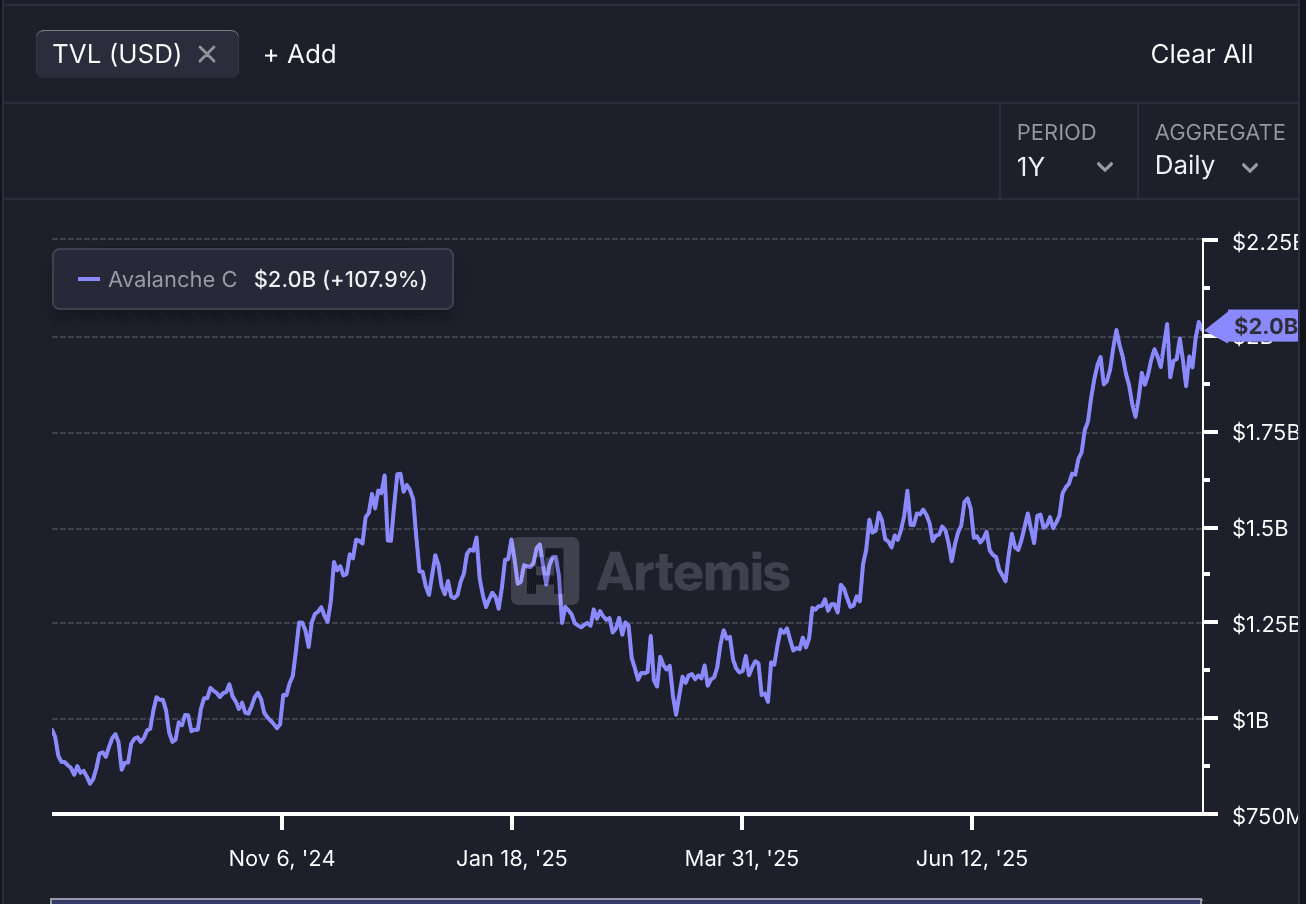Click the TVL (USD) metric tag label
The width and height of the screenshot is (1306, 904).
(117, 54)
